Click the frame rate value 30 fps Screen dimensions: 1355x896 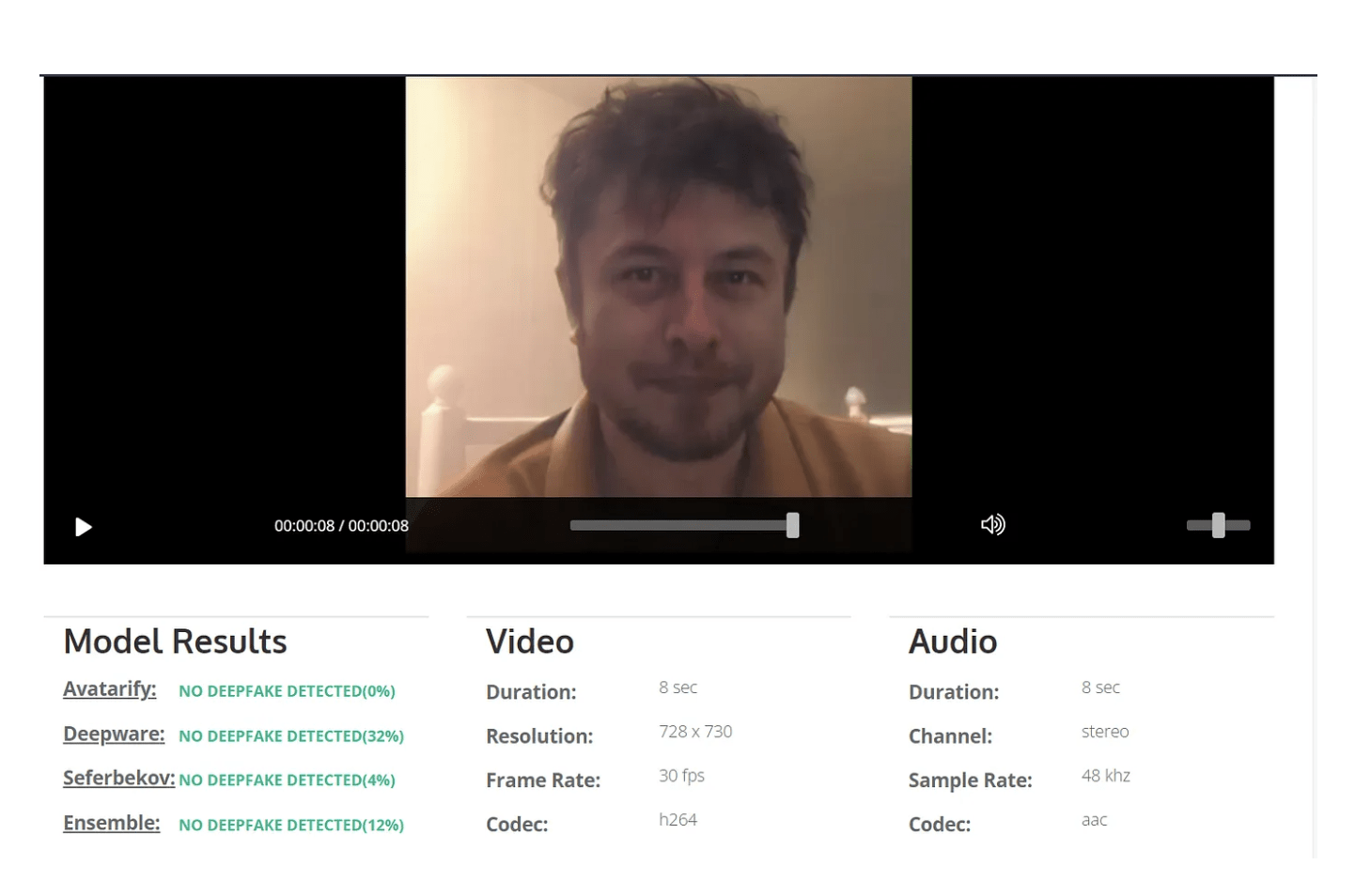point(681,776)
